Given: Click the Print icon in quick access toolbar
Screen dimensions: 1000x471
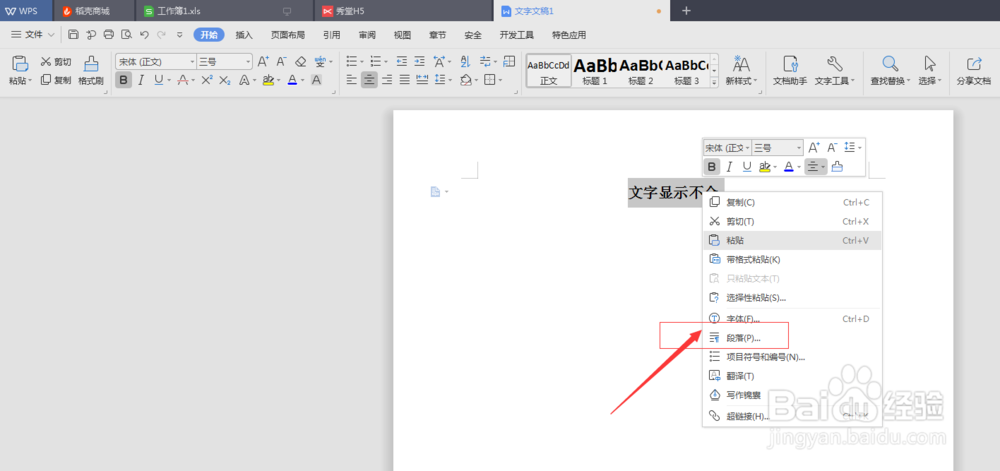Looking at the screenshot, I should 109,35.
